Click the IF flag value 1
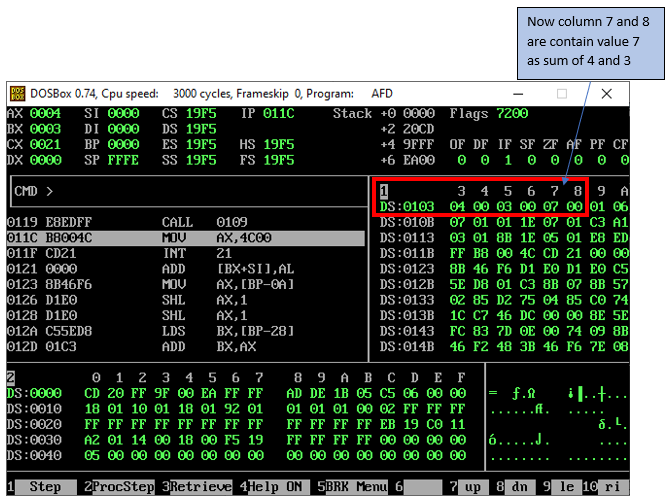 (508, 160)
